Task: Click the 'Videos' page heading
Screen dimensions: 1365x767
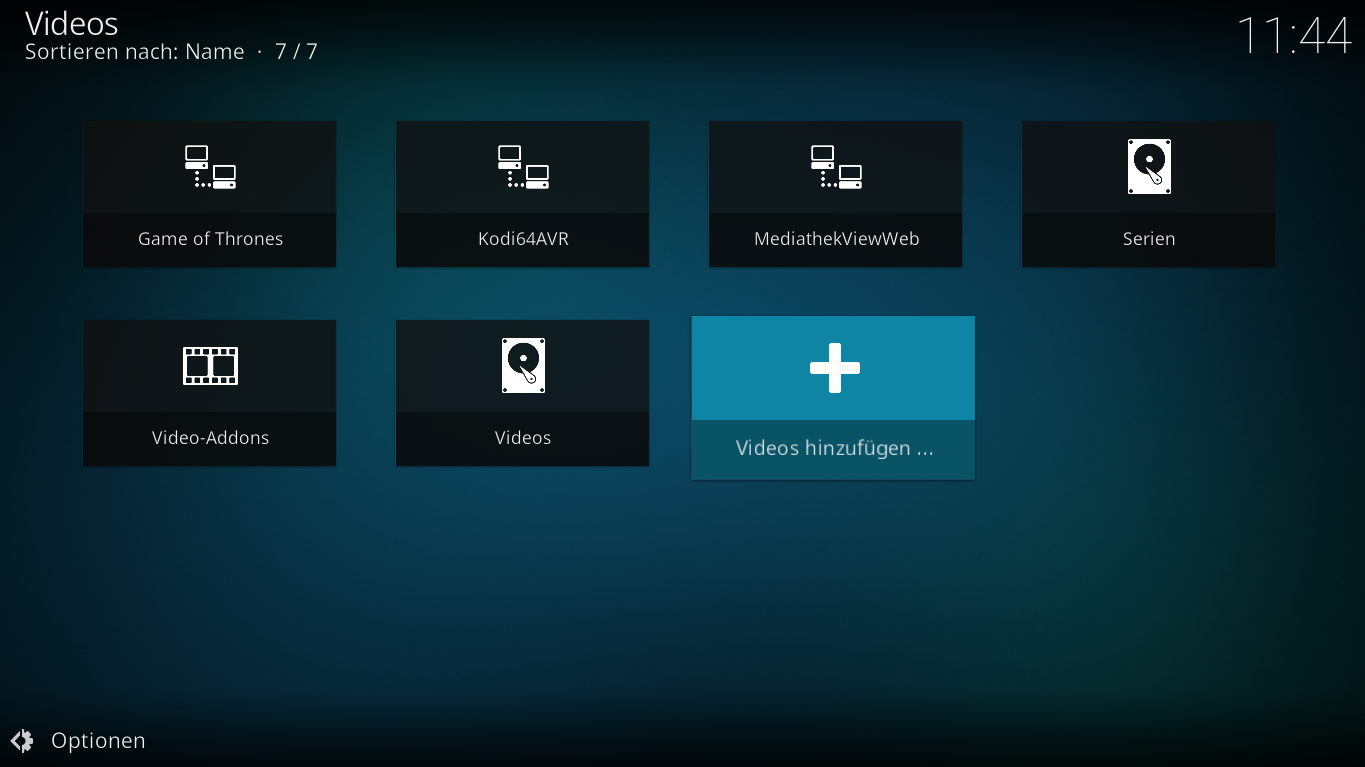Action: 71,23
